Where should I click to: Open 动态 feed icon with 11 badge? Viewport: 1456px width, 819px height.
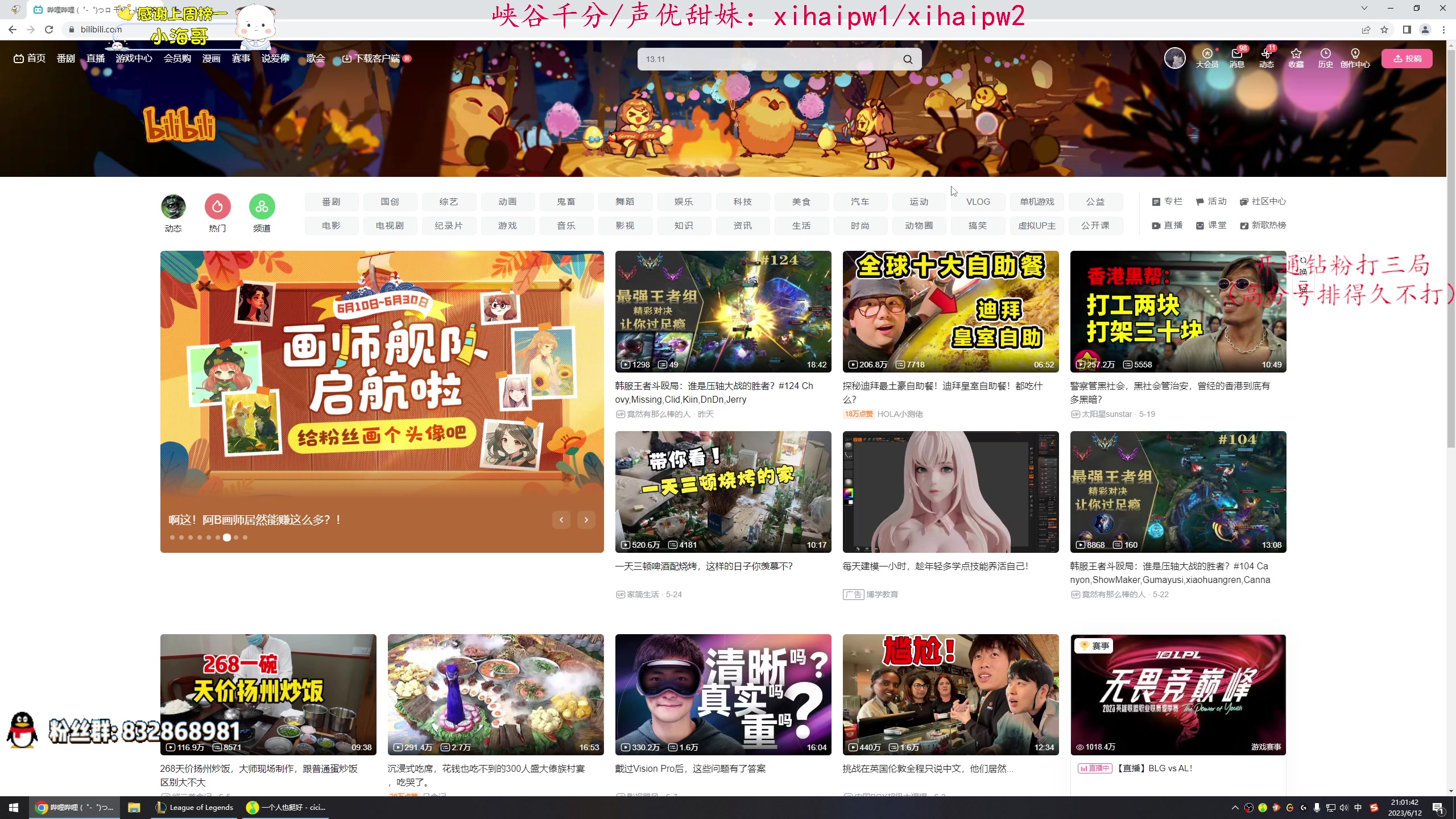pyautogui.click(x=1267, y=58)
